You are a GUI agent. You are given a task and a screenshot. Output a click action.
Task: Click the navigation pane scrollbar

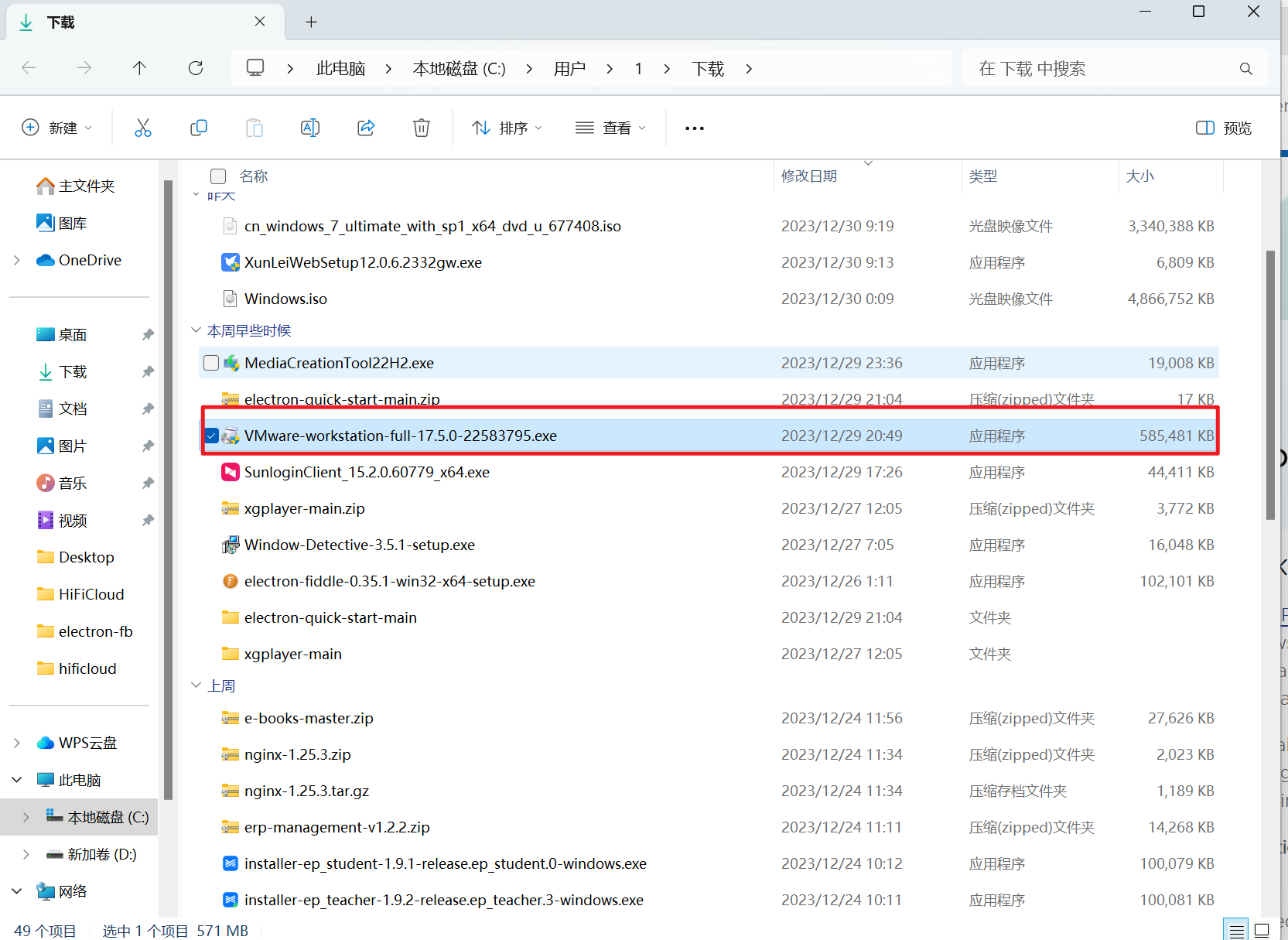click(x=168, y=490)
